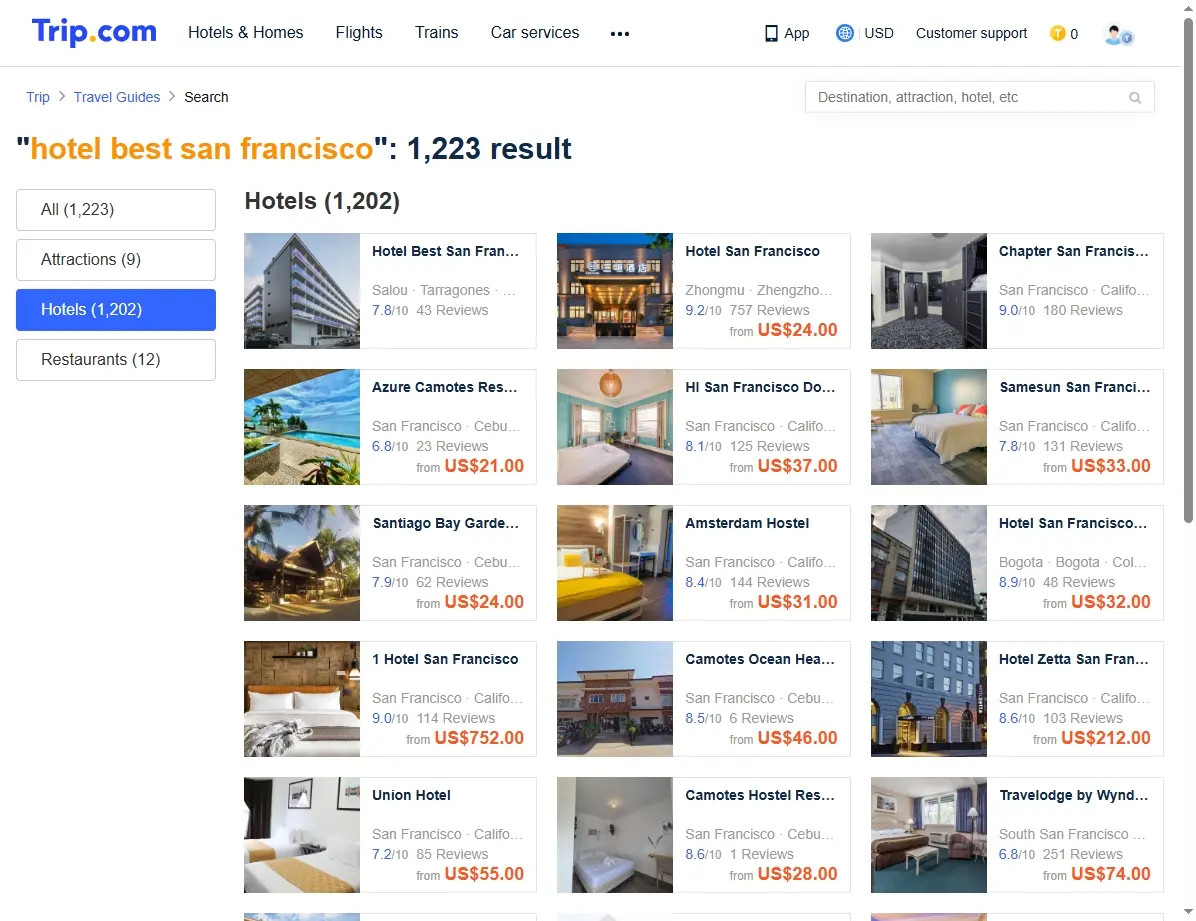Open Camotes Hostel Resort photo

click(x=615, y=834)
